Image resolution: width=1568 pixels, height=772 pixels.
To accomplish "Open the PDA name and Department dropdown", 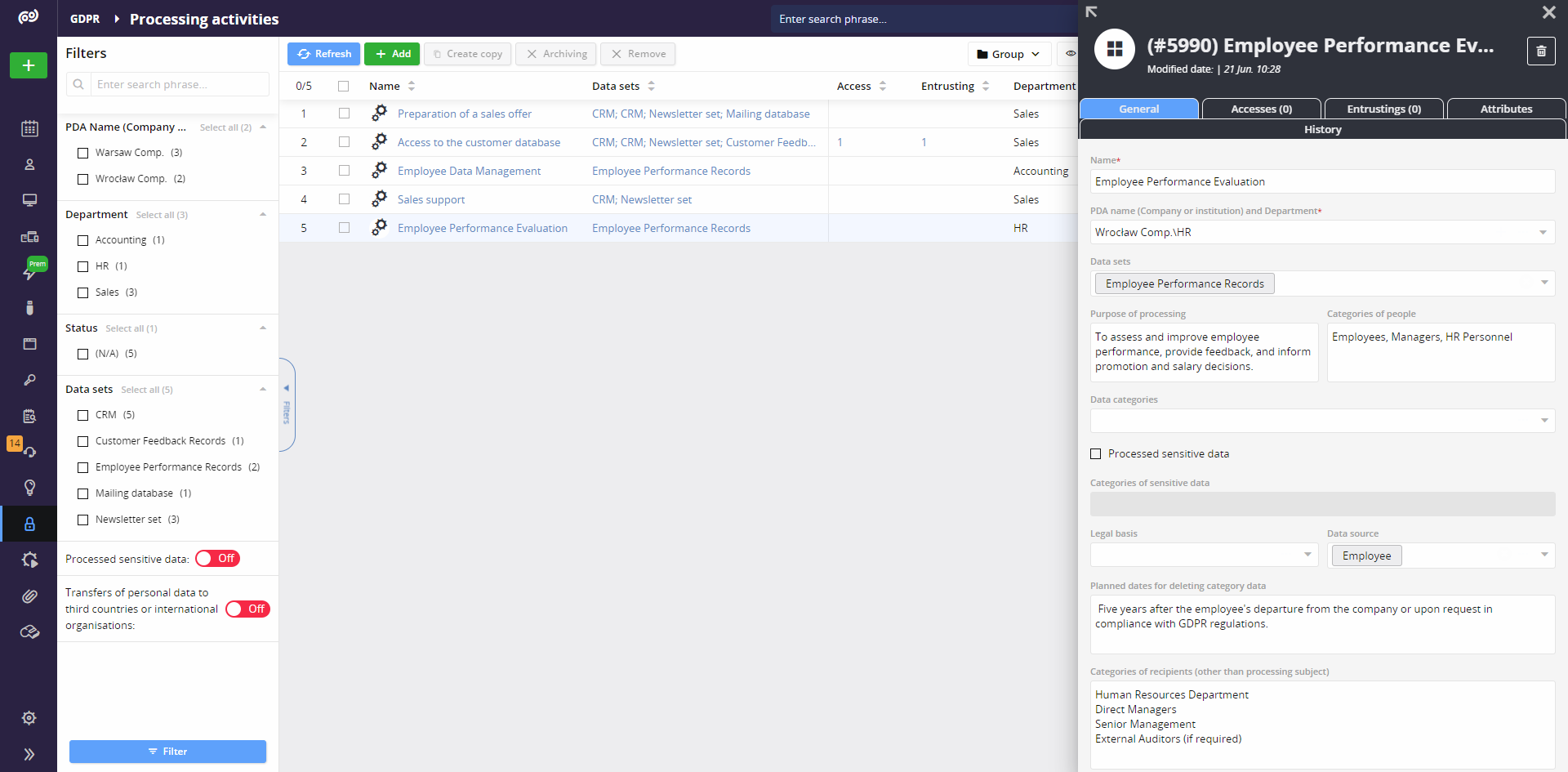I will click(1322, 232).
